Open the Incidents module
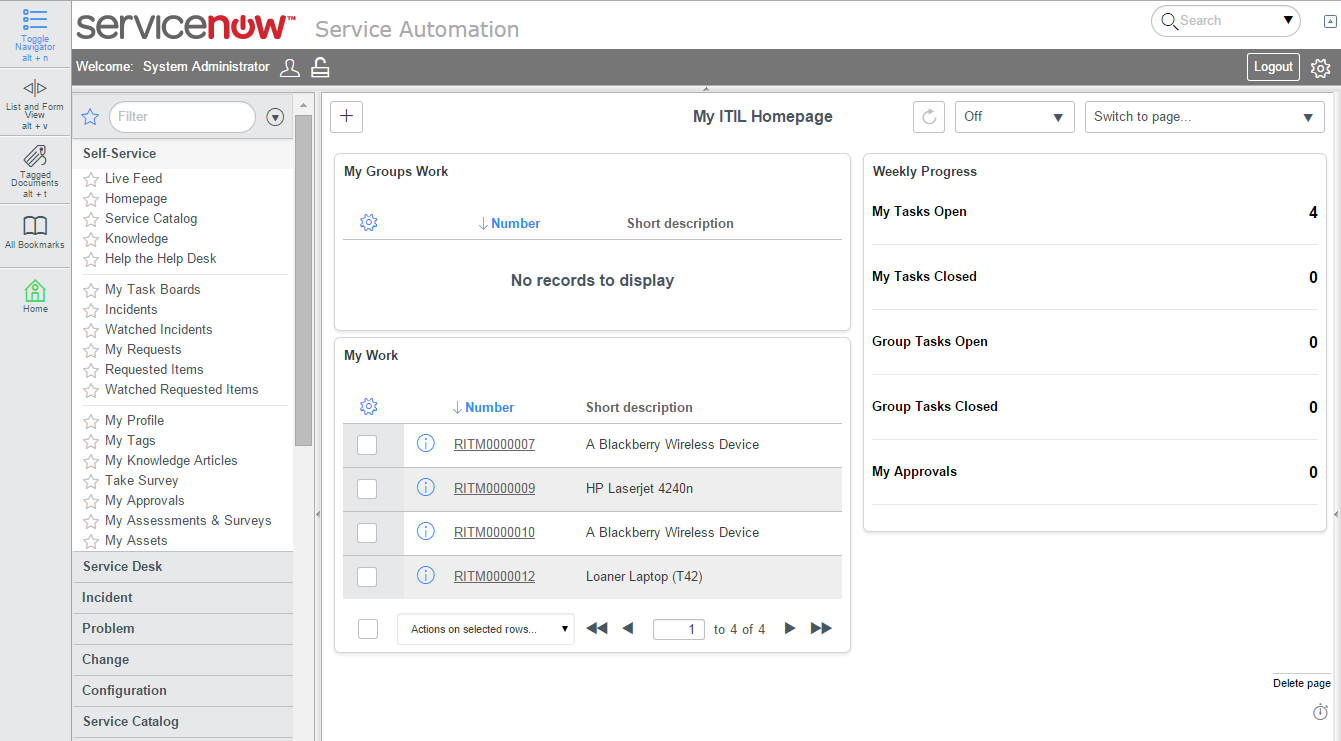Image resolution: width=1341 pixels, height=741 pixels. pos(131,310)
